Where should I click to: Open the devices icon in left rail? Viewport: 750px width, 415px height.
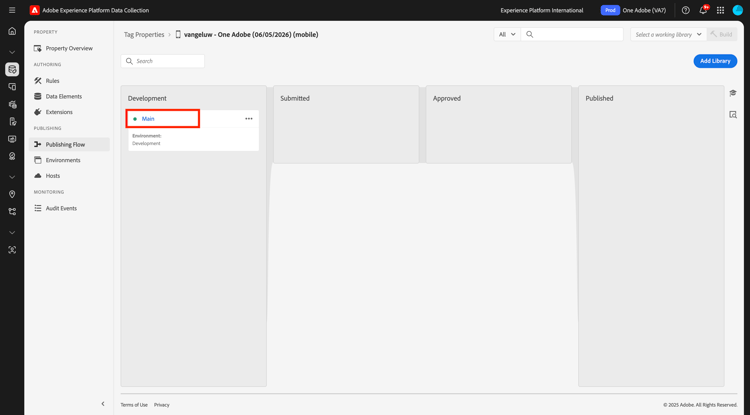coord(12,87)
